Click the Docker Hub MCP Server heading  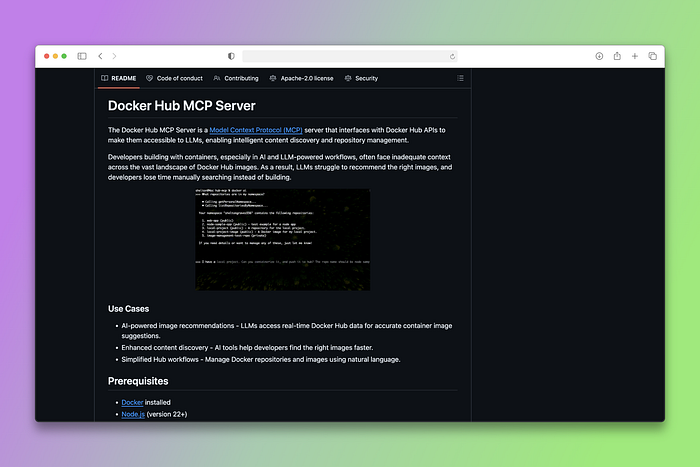coord(182,106)
